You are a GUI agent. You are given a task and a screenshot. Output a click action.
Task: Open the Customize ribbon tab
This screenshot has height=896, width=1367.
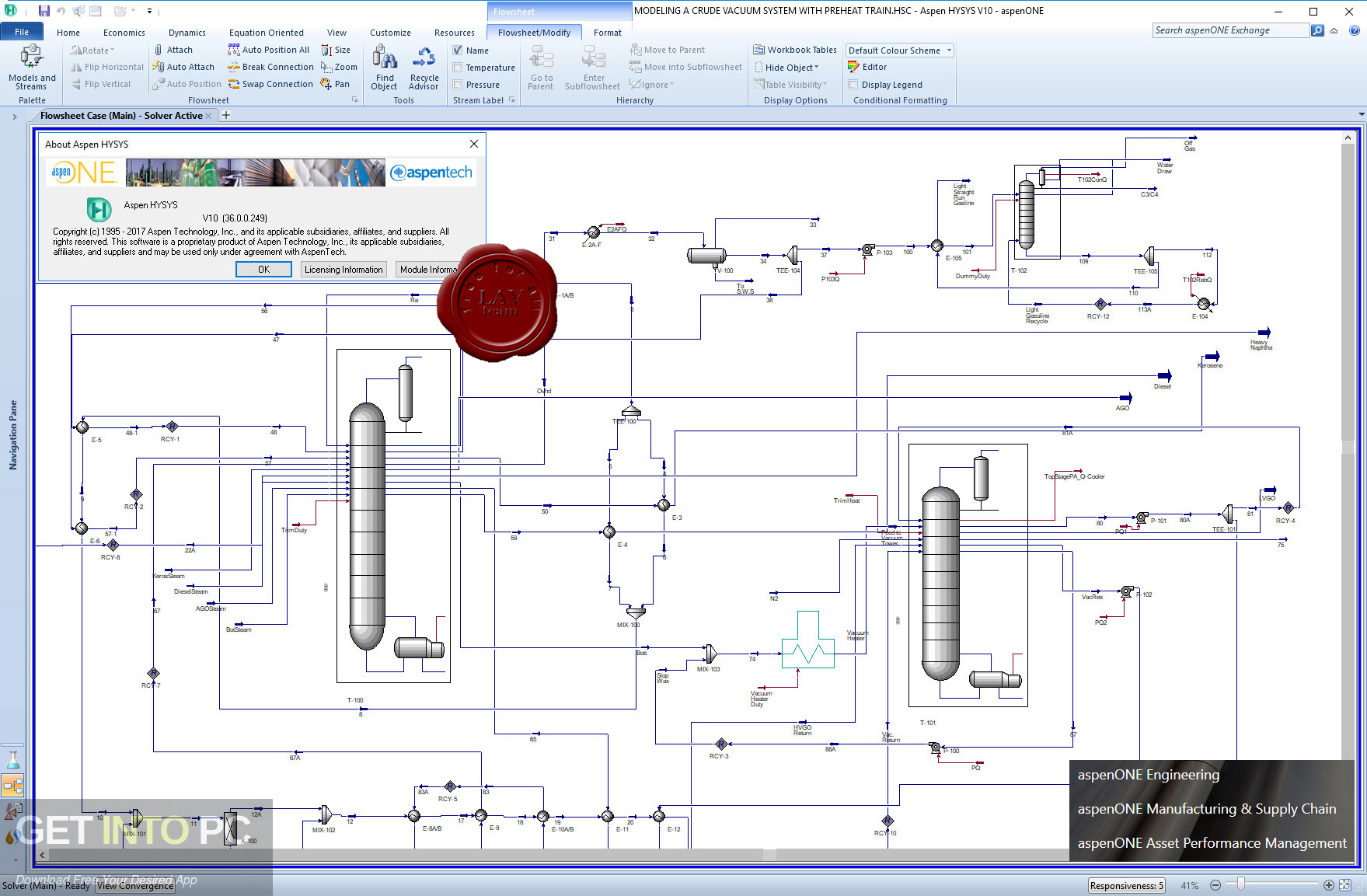[390, 33]
